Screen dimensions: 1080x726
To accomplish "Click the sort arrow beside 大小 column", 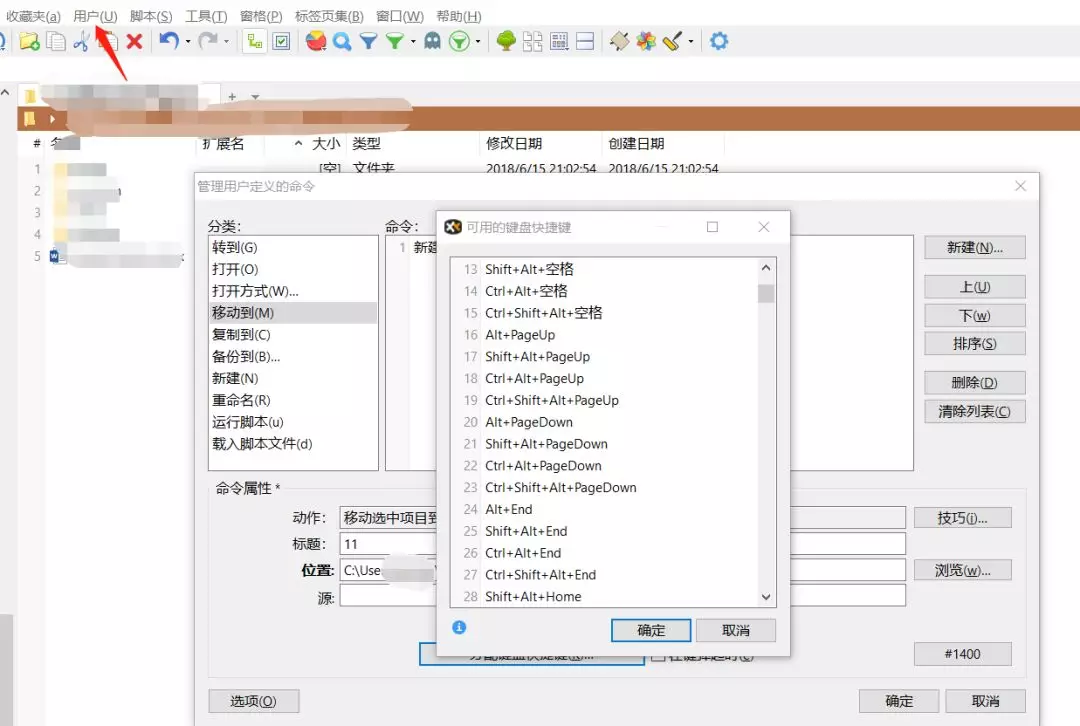I will click(x=298, y=143).
